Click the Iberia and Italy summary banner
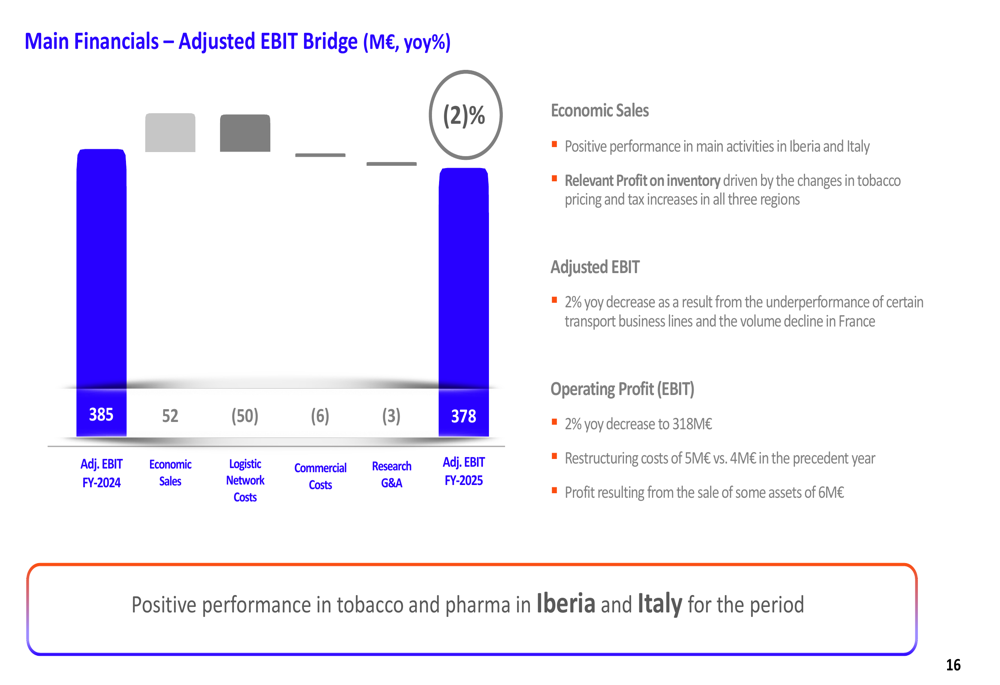The image size is (1000, 685). 471,606
